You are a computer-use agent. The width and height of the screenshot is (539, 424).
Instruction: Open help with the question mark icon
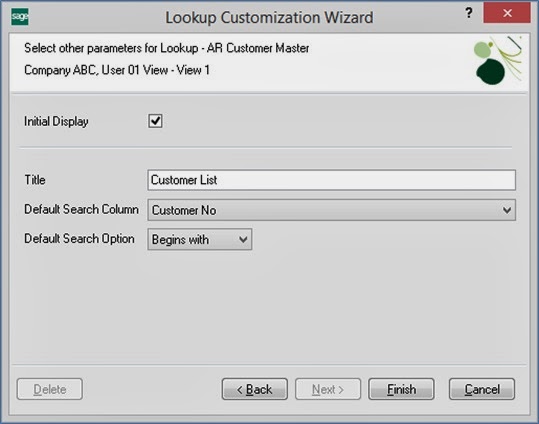(469, 13)
